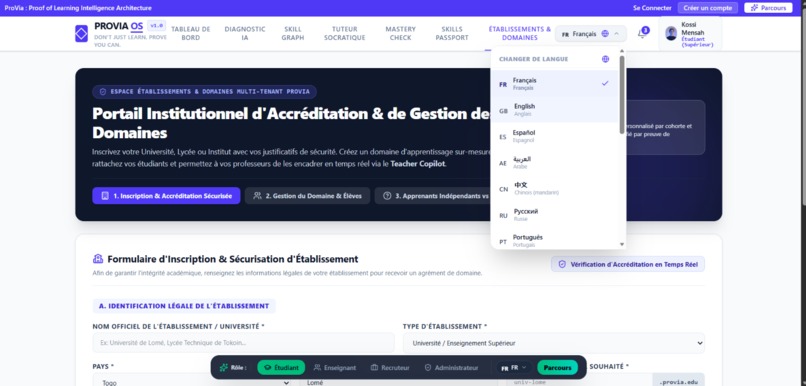Open Skill Graph nav tab
The height and width of the screenshot is (386, 806).
pyautogui.click(x=292, y=33)
